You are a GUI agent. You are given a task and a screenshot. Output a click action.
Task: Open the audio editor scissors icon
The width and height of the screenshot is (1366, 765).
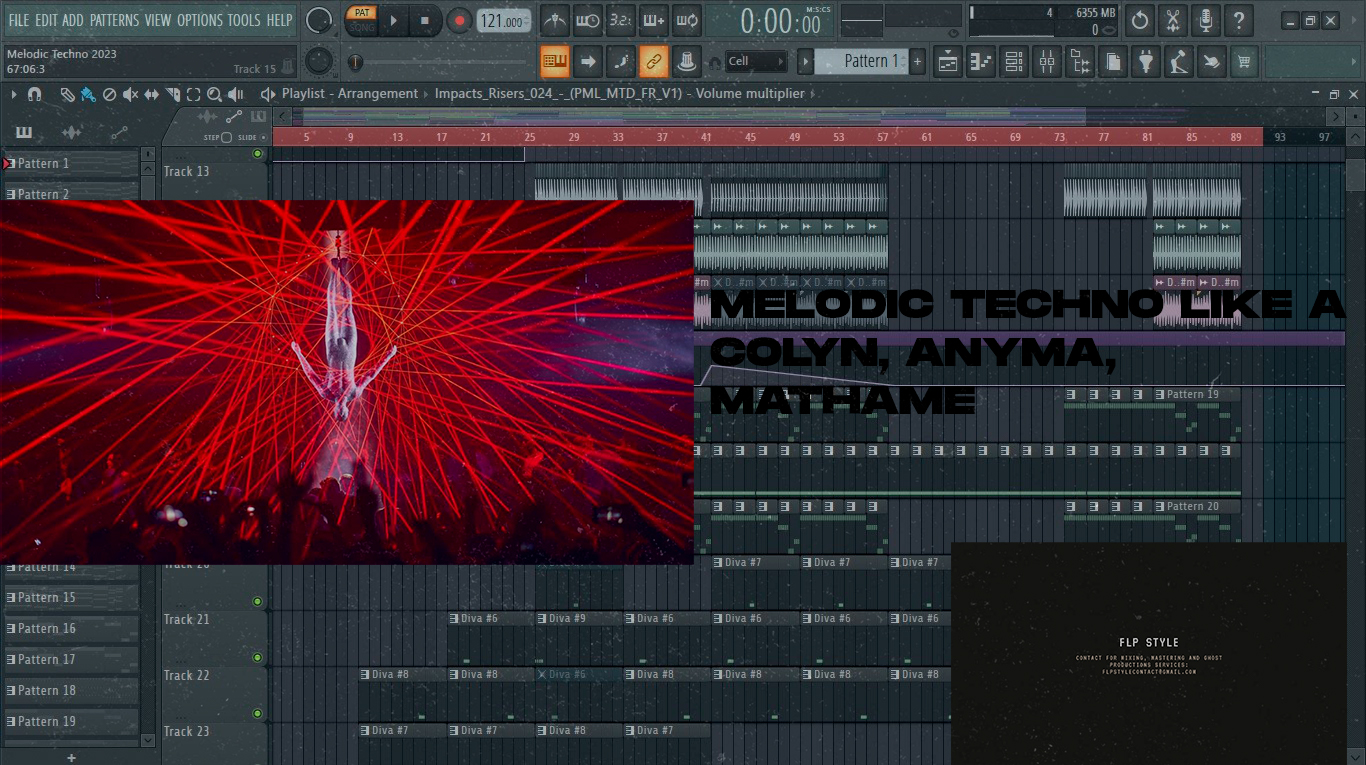[1173, 20]
